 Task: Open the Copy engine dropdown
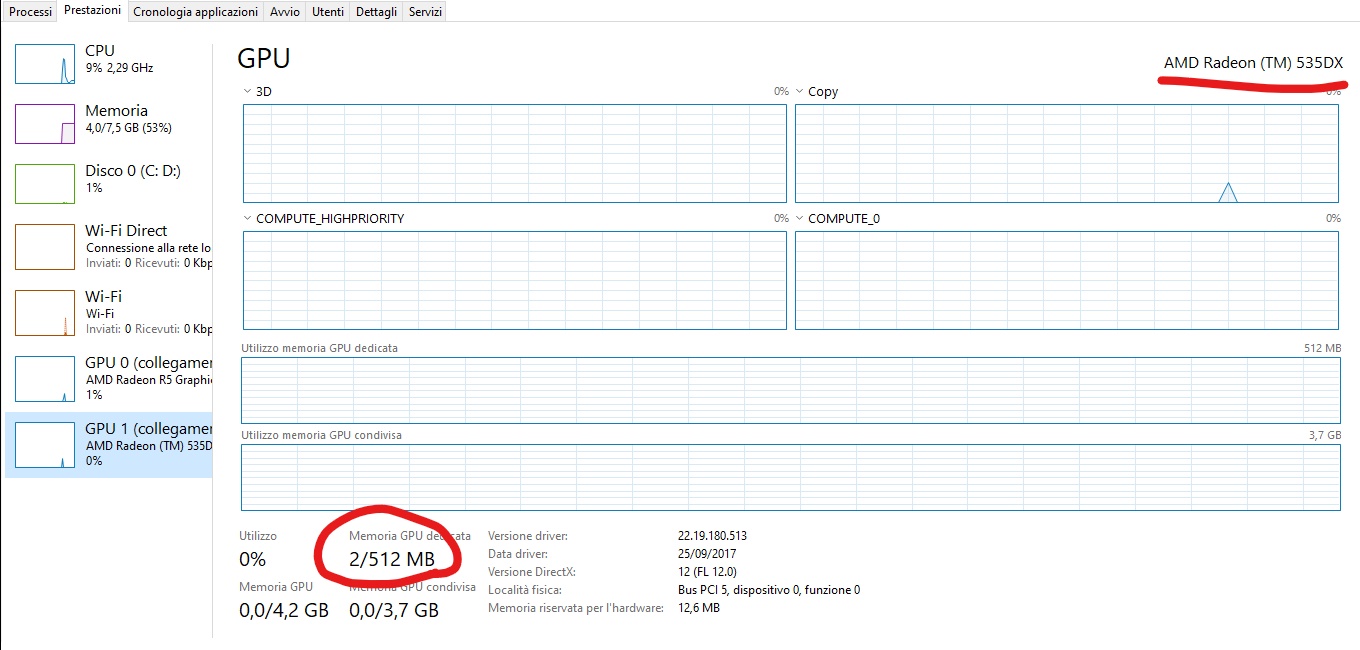800,92
